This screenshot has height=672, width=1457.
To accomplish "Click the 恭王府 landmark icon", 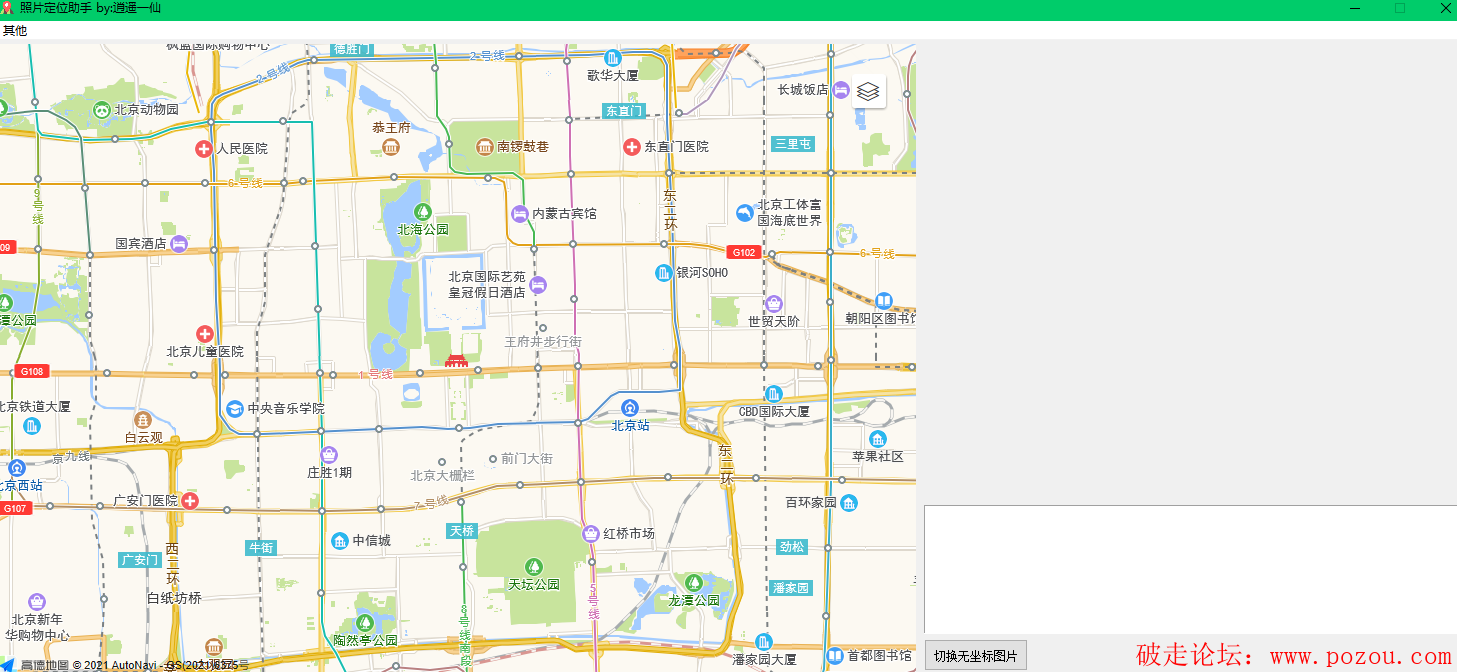I will (x=391, y=147).
